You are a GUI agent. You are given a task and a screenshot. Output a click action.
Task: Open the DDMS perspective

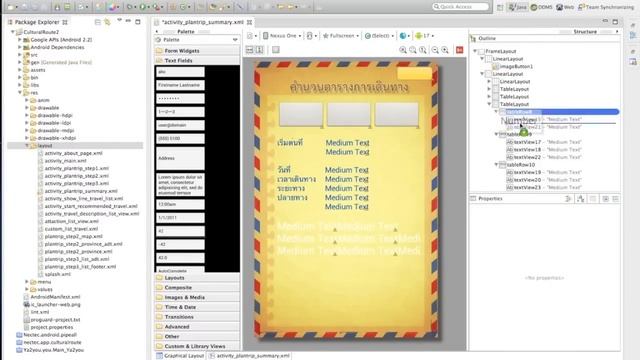(542, 7)
